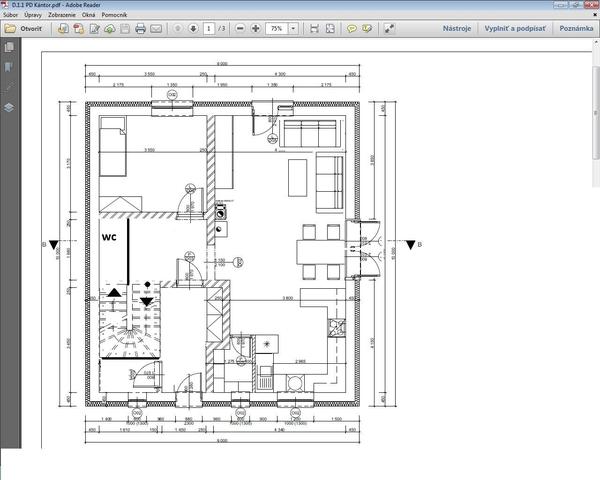Image resolution: width=600 pixels, height=480 pixels.
Task: Open the 75% zoom level dropdown
Action: point(293,29)
